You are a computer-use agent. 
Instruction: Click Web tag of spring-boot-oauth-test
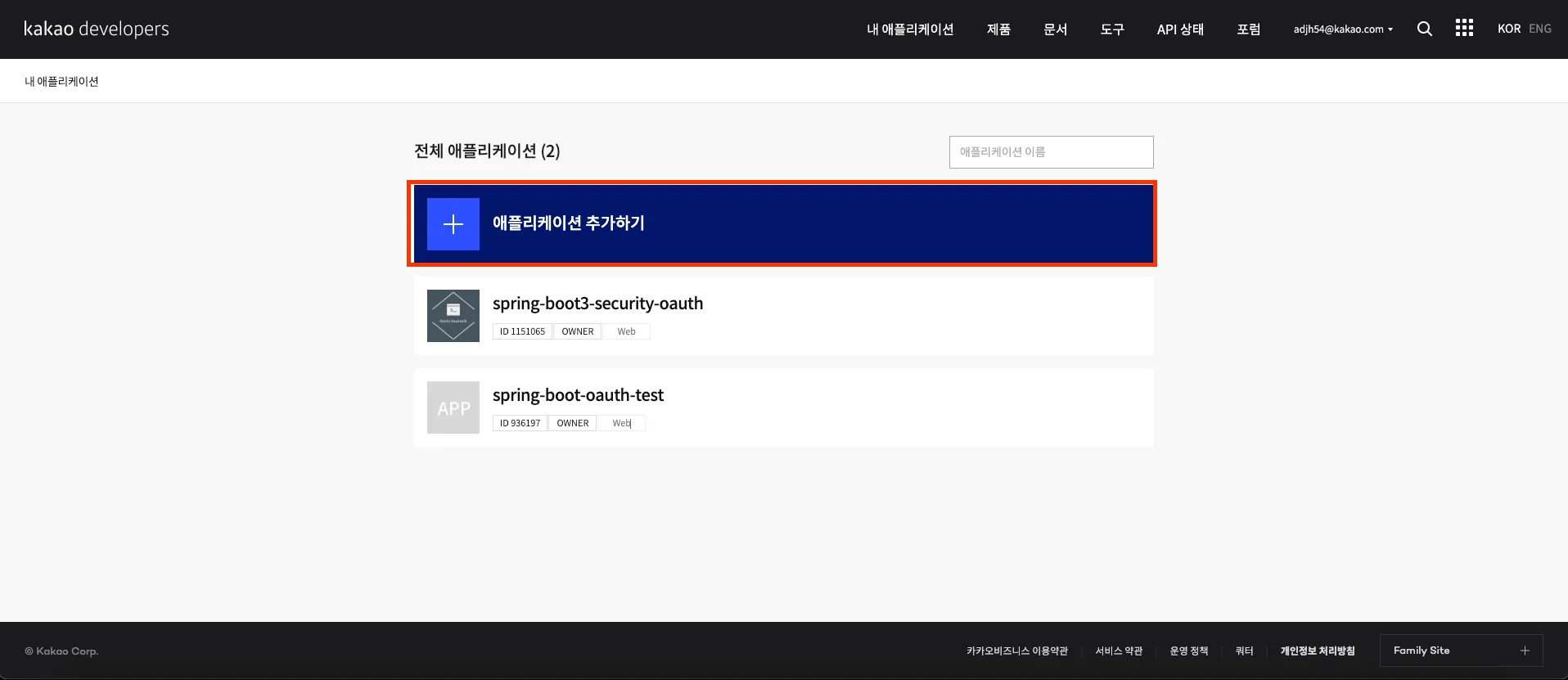tap(622, 423)
